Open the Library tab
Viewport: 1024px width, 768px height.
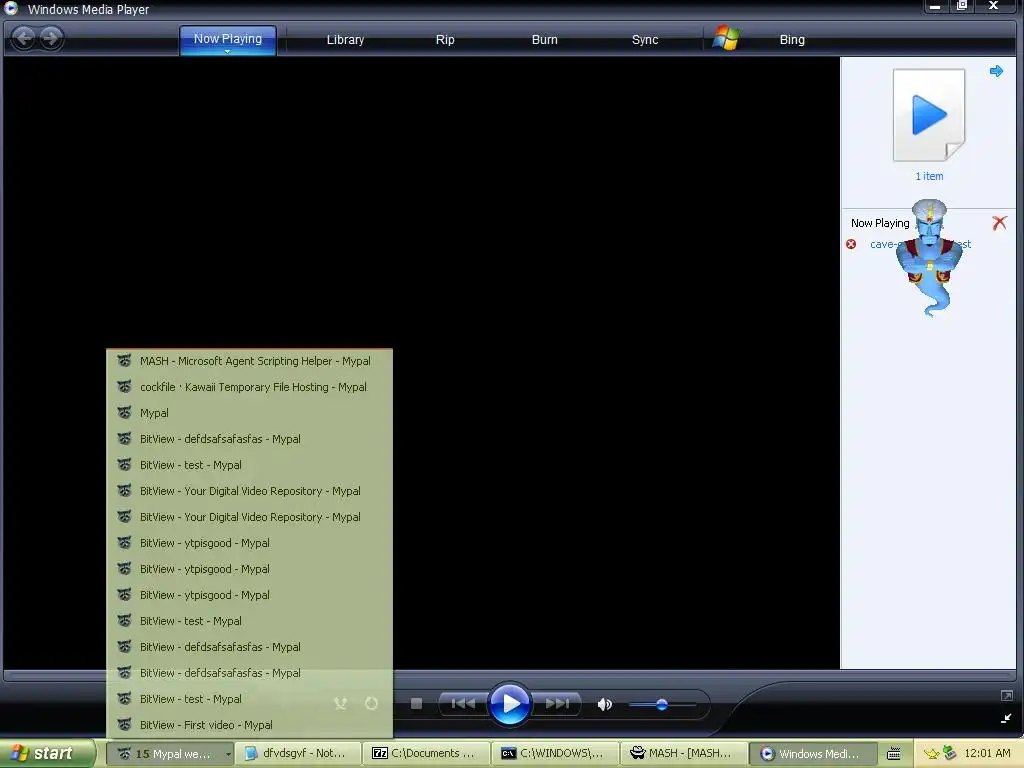pyautogui.click(x=345, y=40)
